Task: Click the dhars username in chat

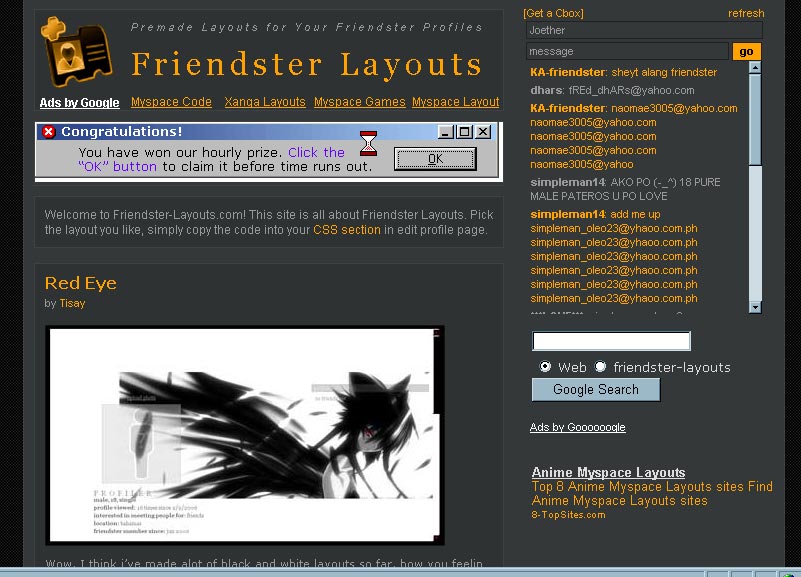Action: (x=546, y=90)
